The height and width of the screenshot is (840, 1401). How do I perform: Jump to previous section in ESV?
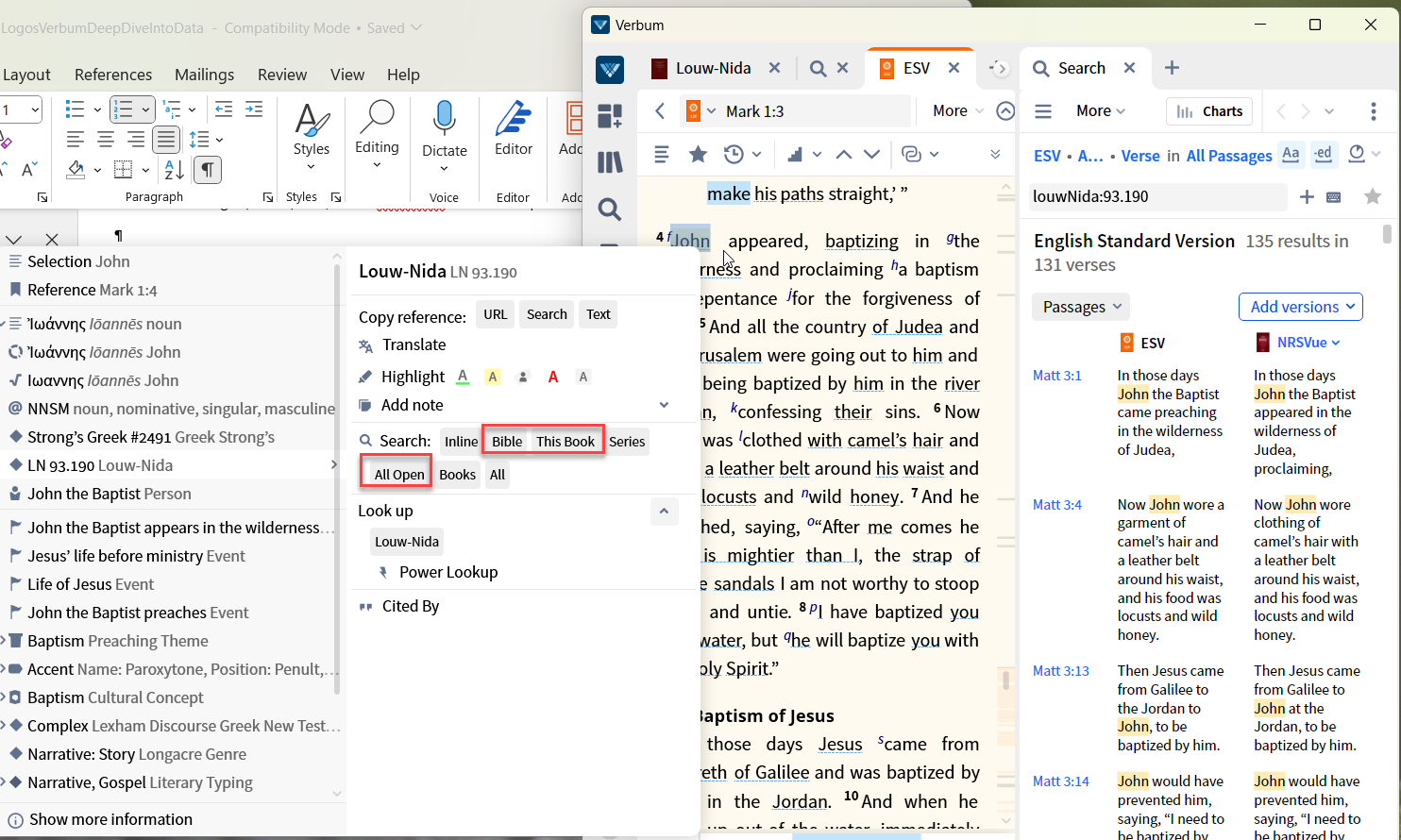pos(844,154)
